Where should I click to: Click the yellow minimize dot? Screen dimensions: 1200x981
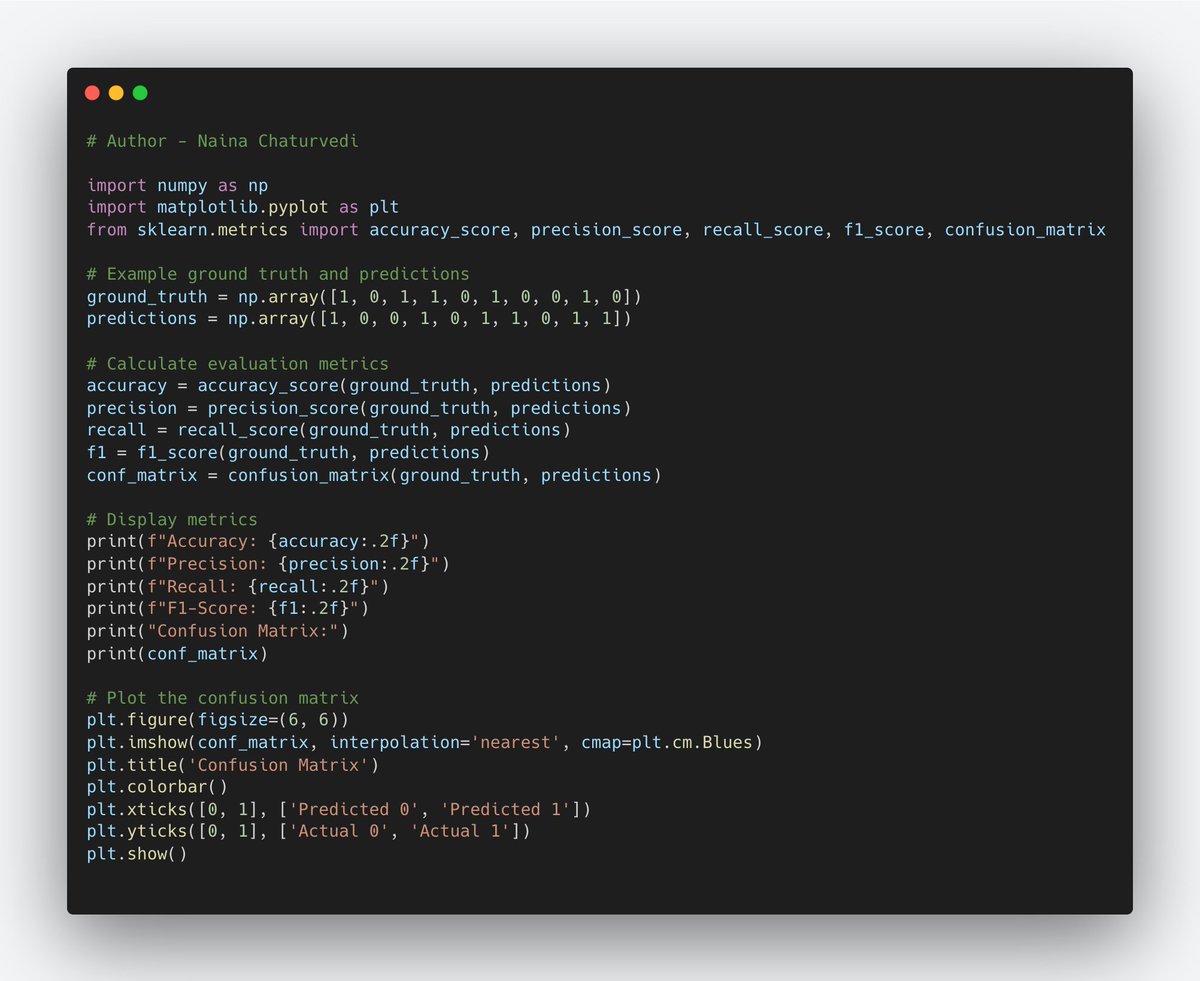click(116, 93)
